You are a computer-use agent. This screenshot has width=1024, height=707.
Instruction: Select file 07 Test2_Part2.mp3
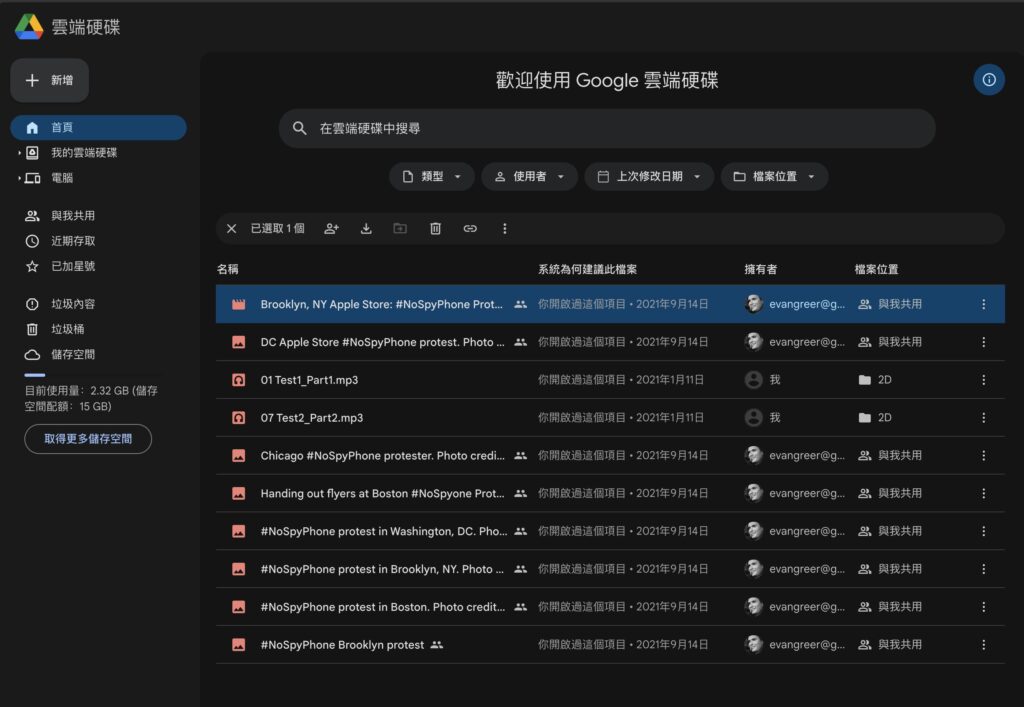pos(610,418)
